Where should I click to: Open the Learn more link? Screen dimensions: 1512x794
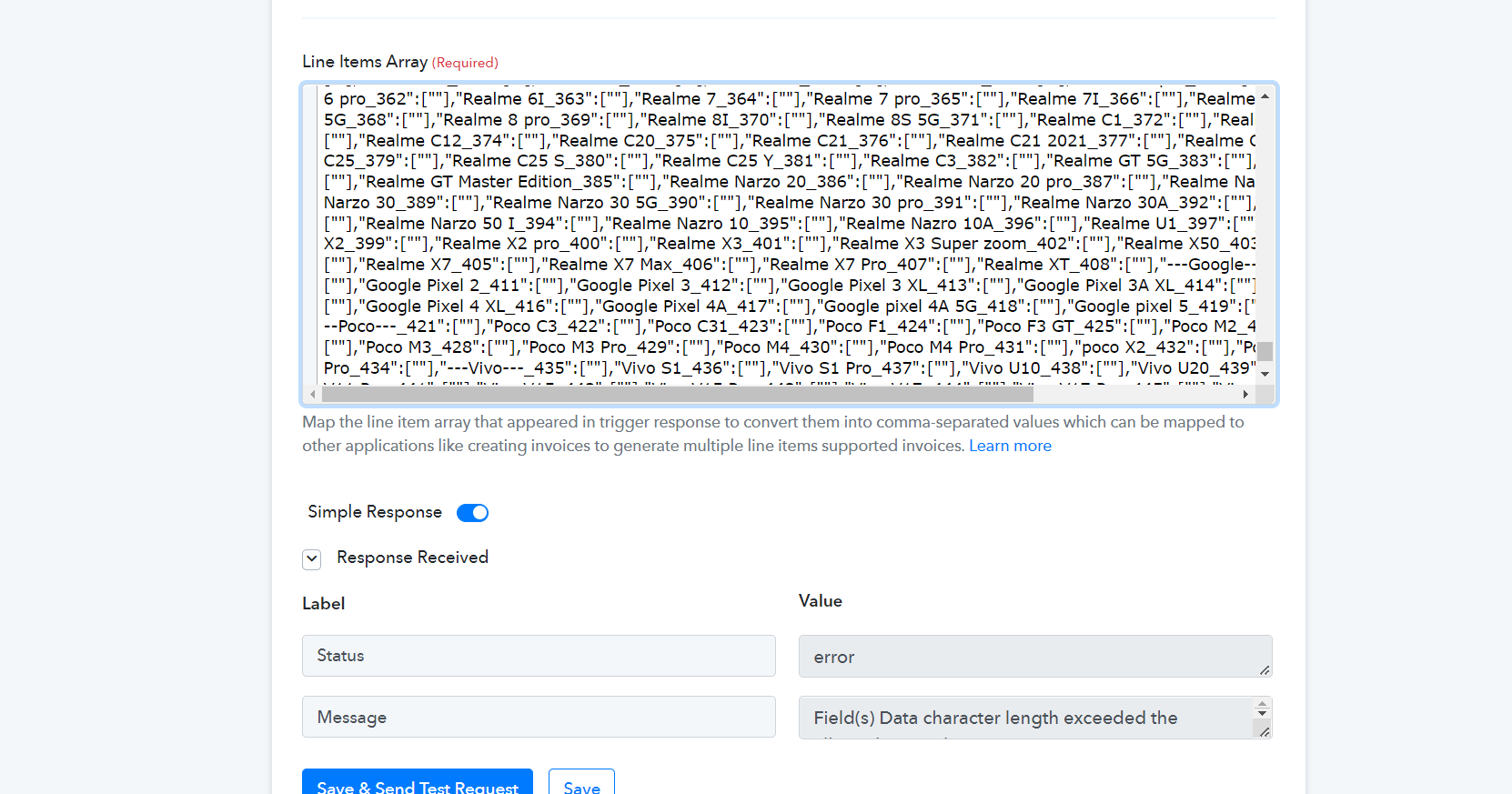1010,446
